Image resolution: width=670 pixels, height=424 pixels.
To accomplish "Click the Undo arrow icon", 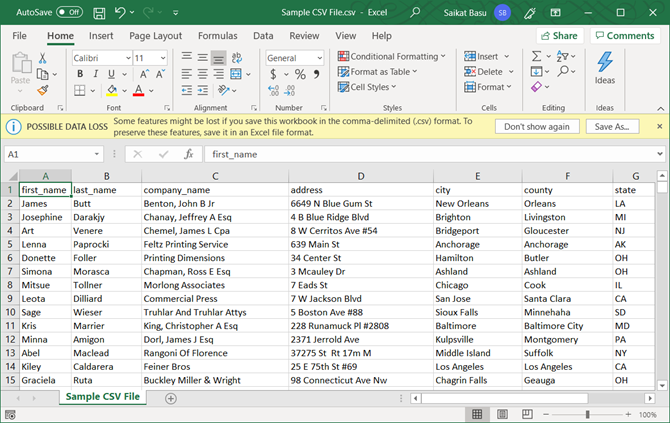I will (121, 12).
